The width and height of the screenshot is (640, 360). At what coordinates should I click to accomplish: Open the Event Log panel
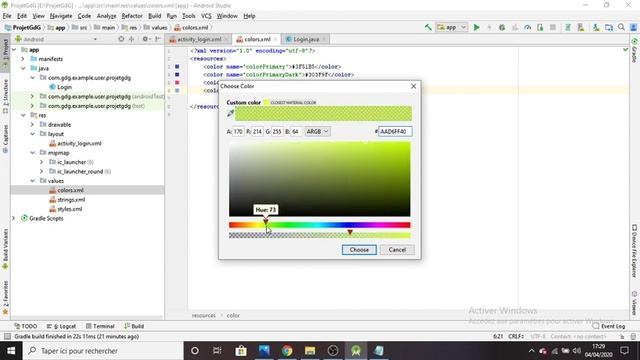609,326
